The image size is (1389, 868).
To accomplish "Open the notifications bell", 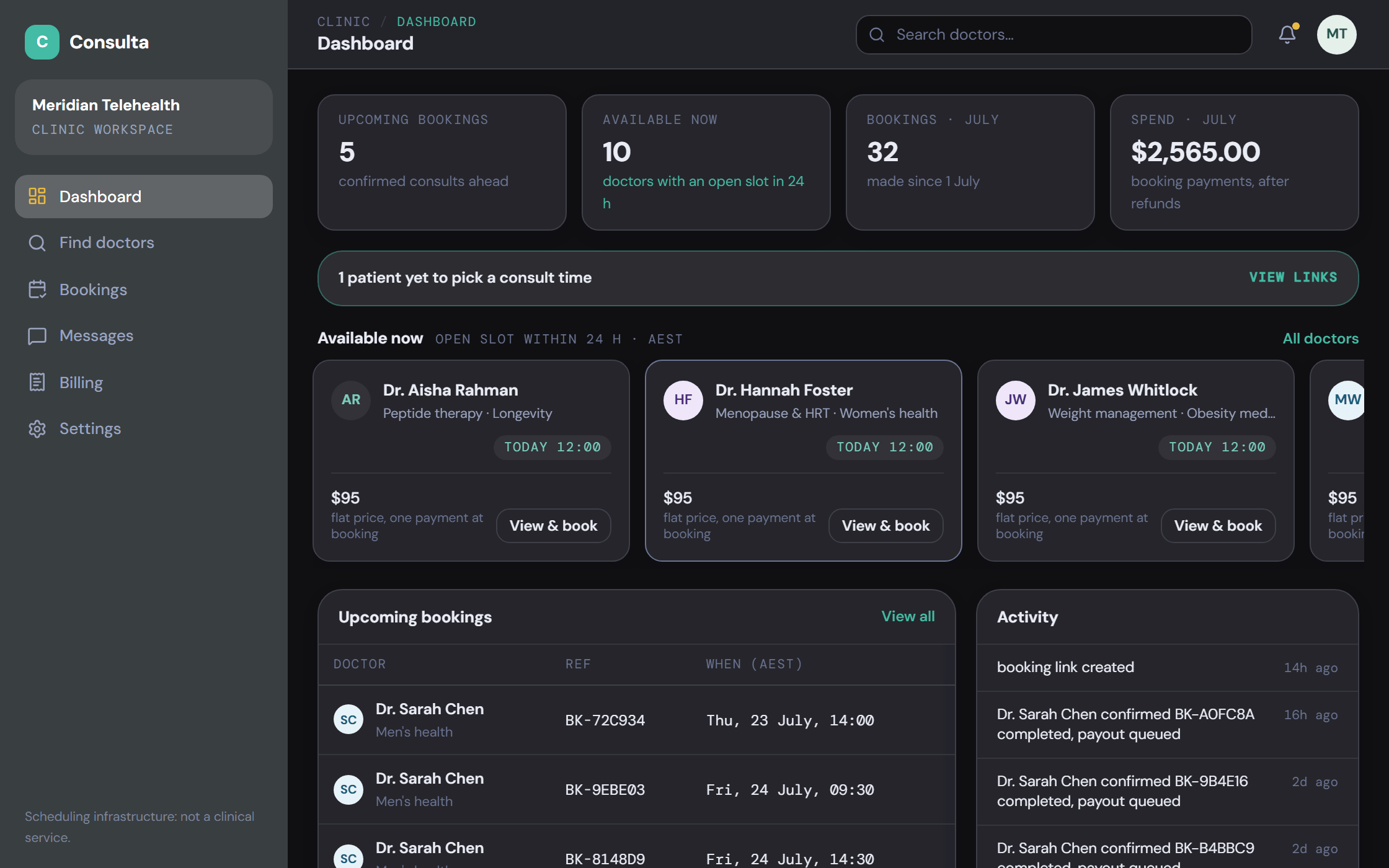I will point(1287,35).
